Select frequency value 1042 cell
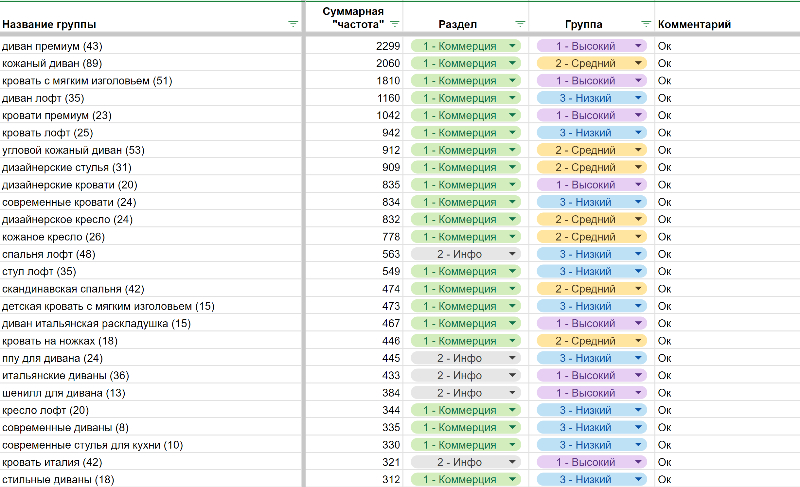Image resolution: width=800 pixels, height=487 pixels. [355, 115]
